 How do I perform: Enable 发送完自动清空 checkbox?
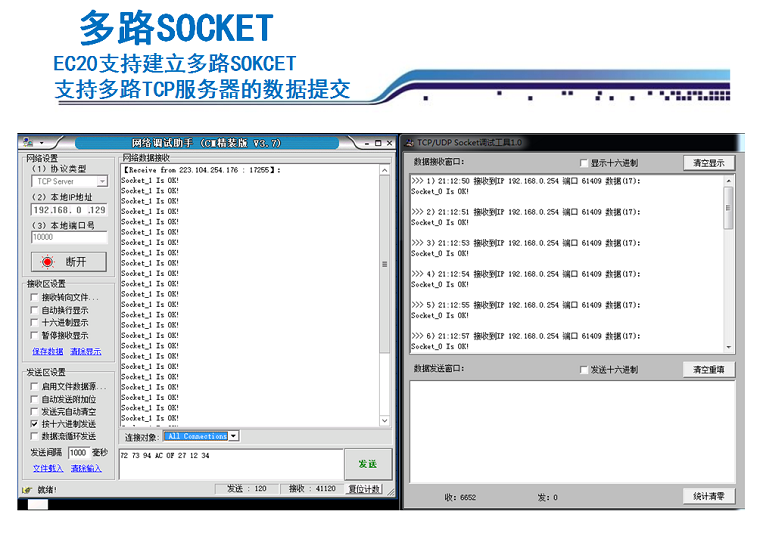pos(34,411)
